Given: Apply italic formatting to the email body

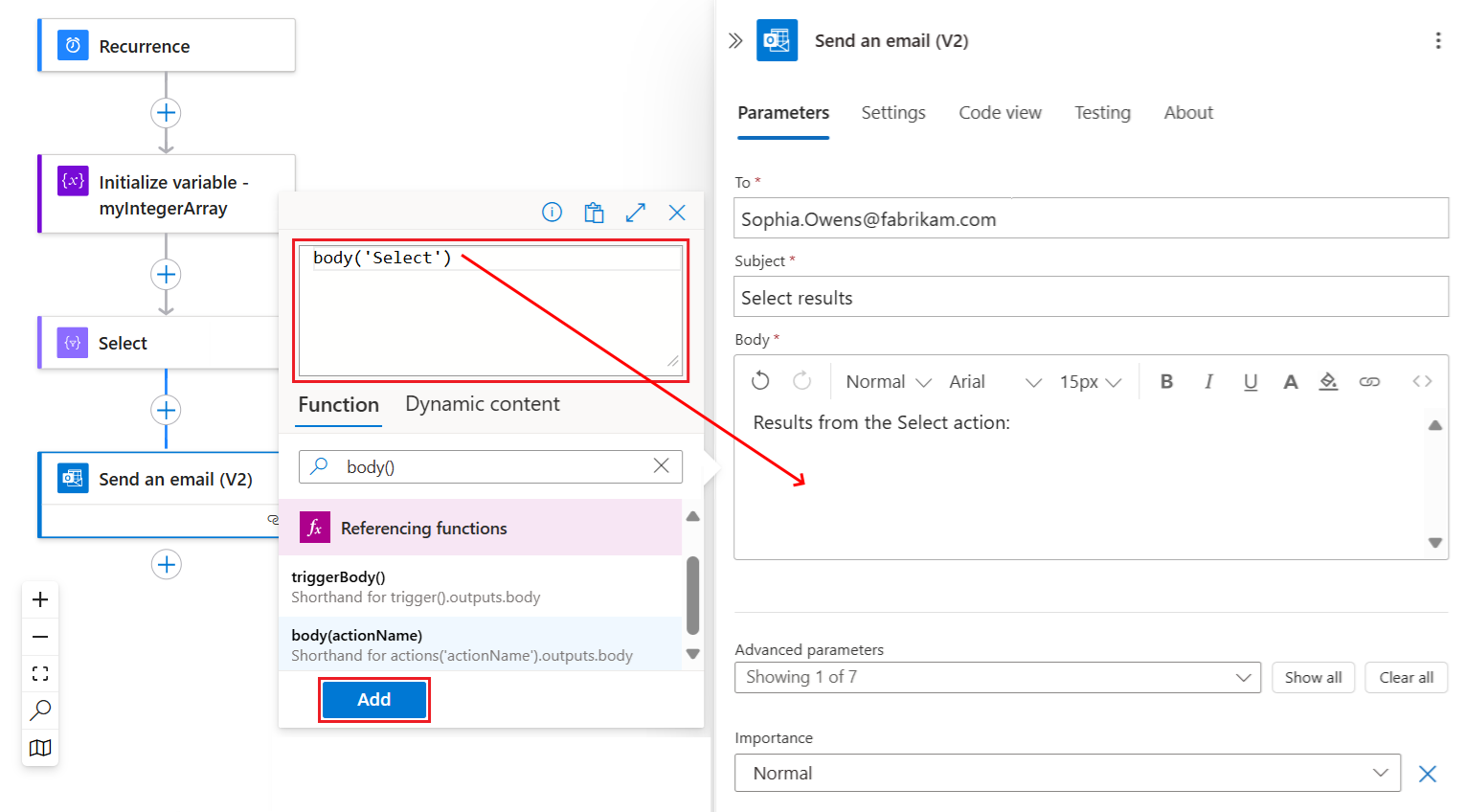Looking at the screenshot, I should [x=1208, y=381].
